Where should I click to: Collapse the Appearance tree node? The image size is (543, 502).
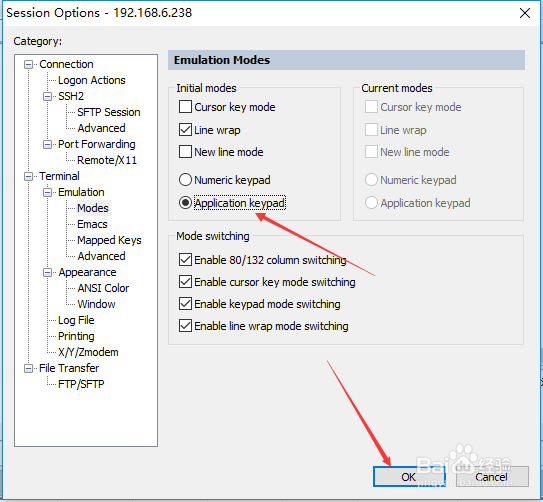47,272
